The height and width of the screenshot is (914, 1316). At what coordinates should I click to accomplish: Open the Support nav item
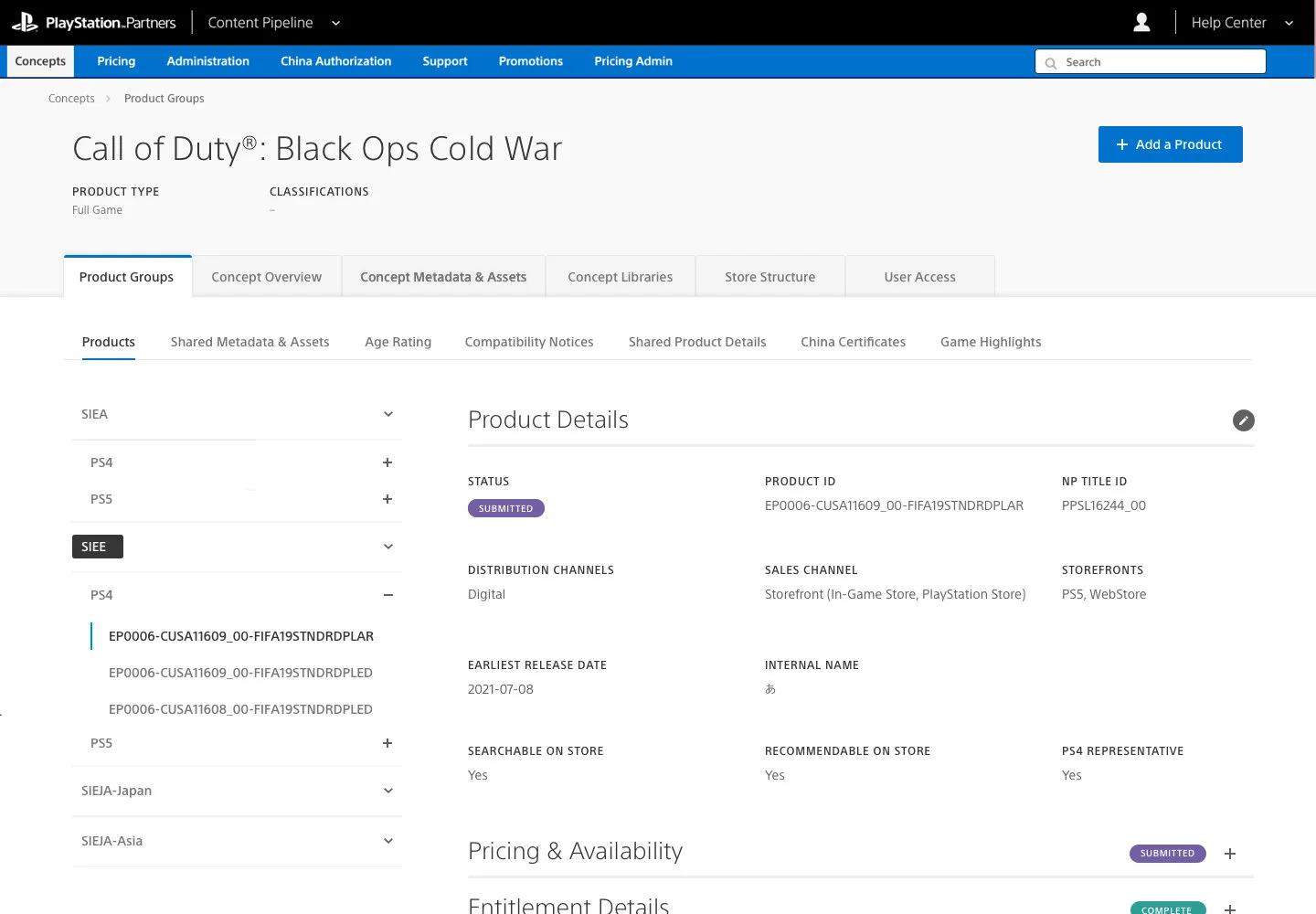click(445, 61)
